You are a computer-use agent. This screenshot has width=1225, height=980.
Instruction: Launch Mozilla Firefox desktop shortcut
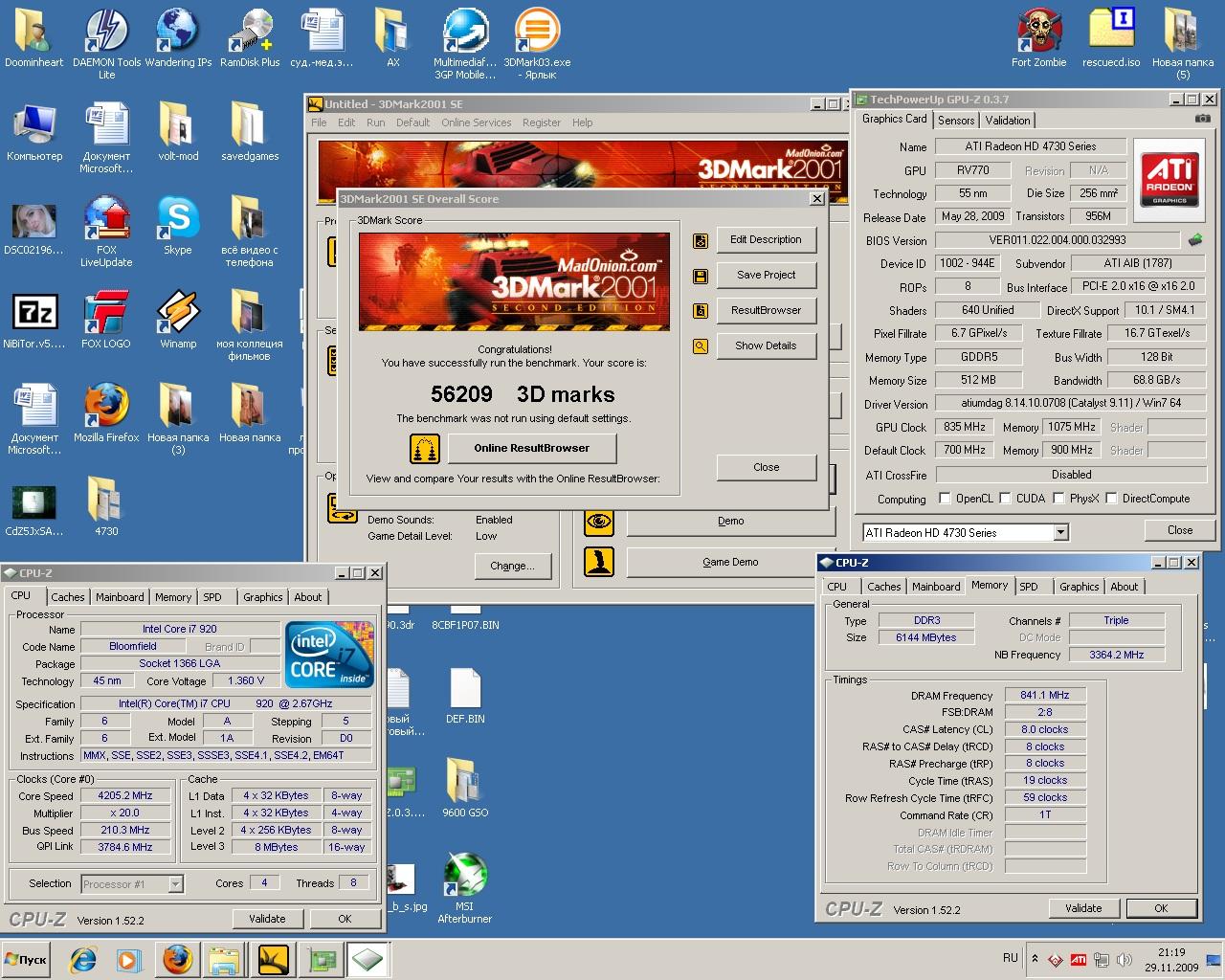(106, 413)
